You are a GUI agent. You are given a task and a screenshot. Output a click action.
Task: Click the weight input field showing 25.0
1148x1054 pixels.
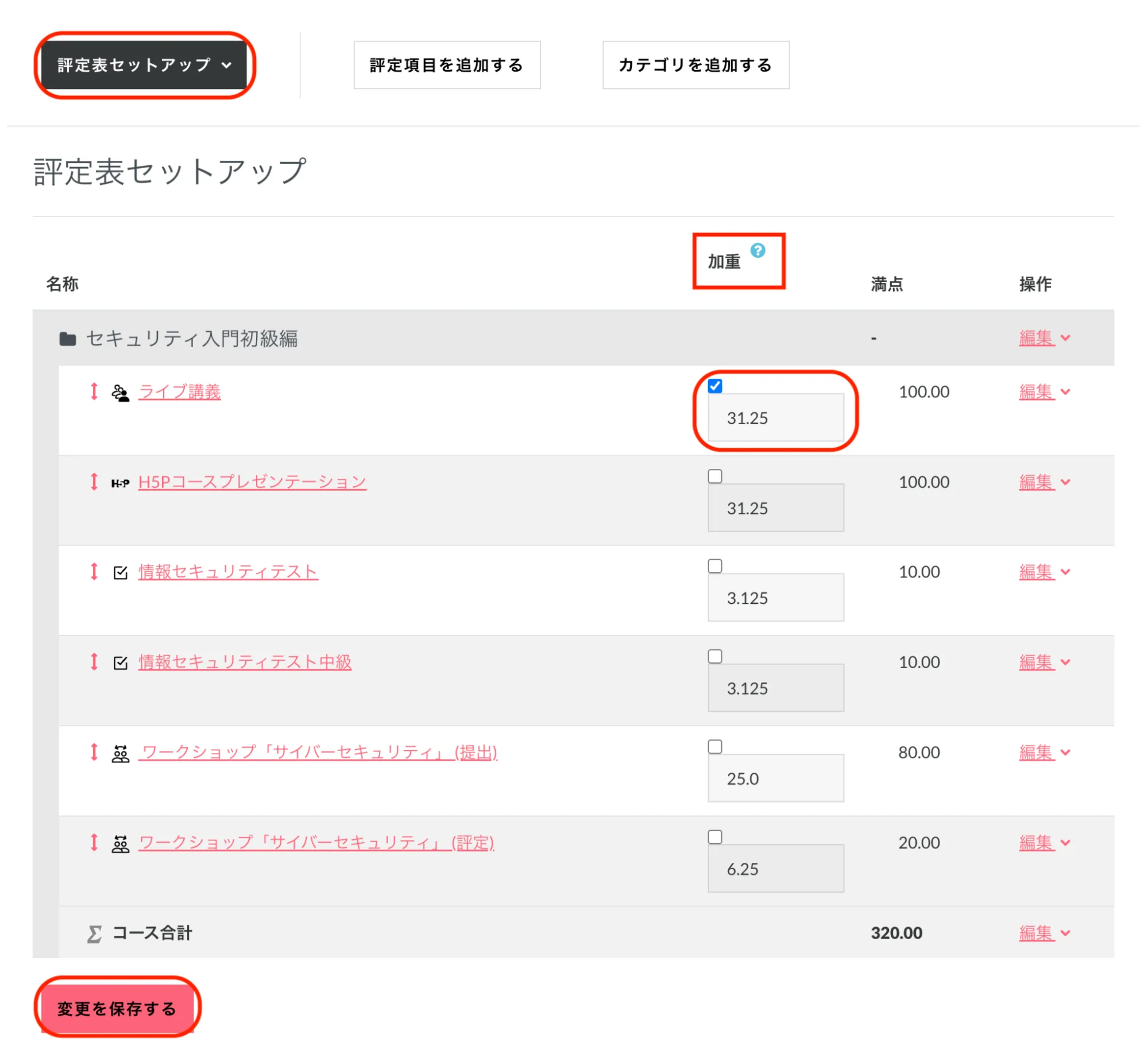(x=775, y=778)
